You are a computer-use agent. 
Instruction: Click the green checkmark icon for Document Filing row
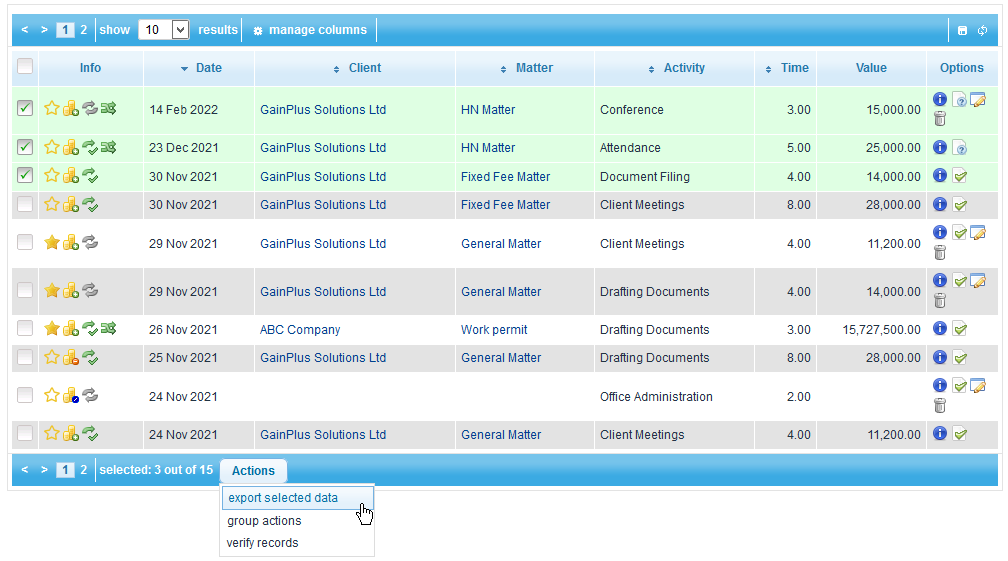pos(959,176)
